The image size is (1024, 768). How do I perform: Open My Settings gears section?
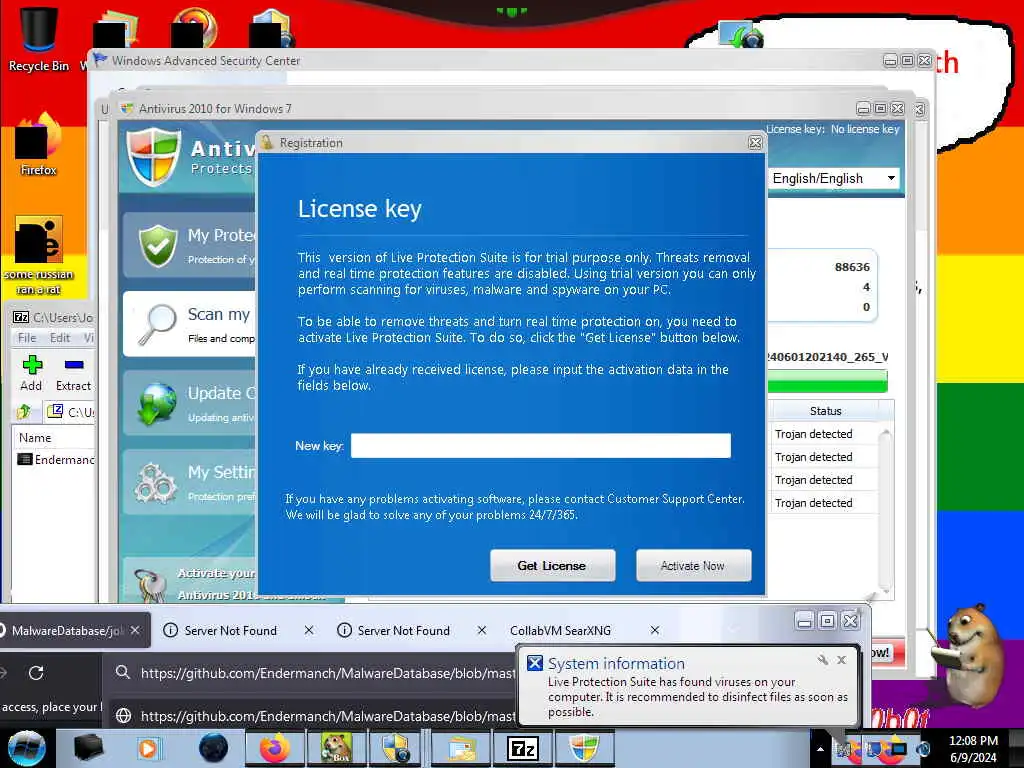tap(189, 482)
